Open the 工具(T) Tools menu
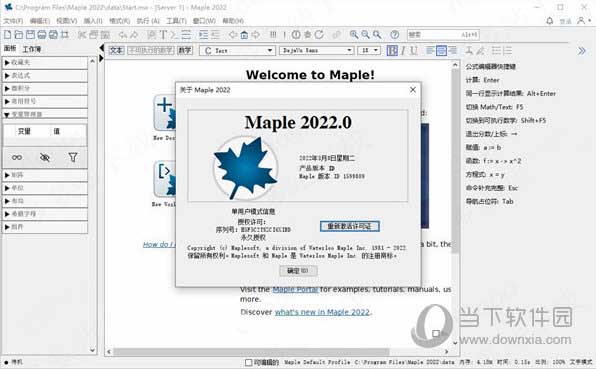596x369 pixels. pos(176,21)
